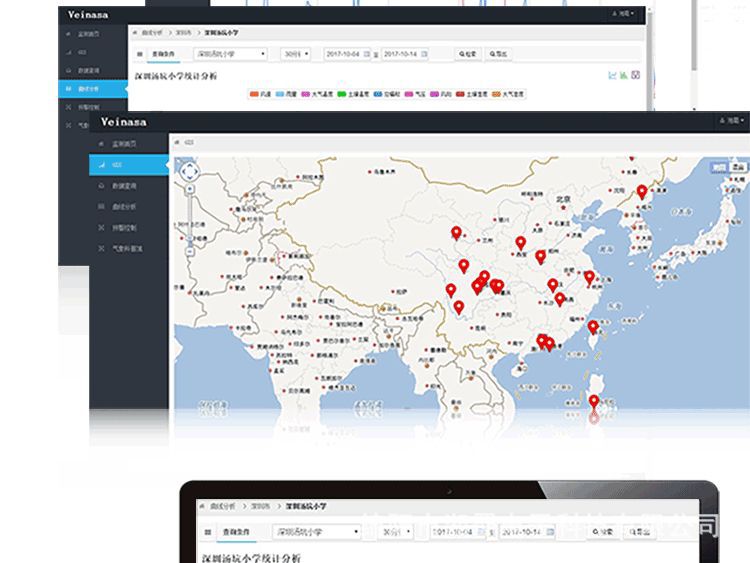
Task: Click the search button in top analysis window
Action: pos(468,54)
